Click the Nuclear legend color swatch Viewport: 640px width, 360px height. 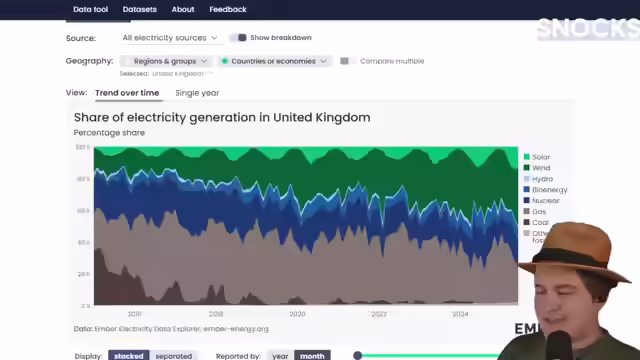(x=527, y=200)
